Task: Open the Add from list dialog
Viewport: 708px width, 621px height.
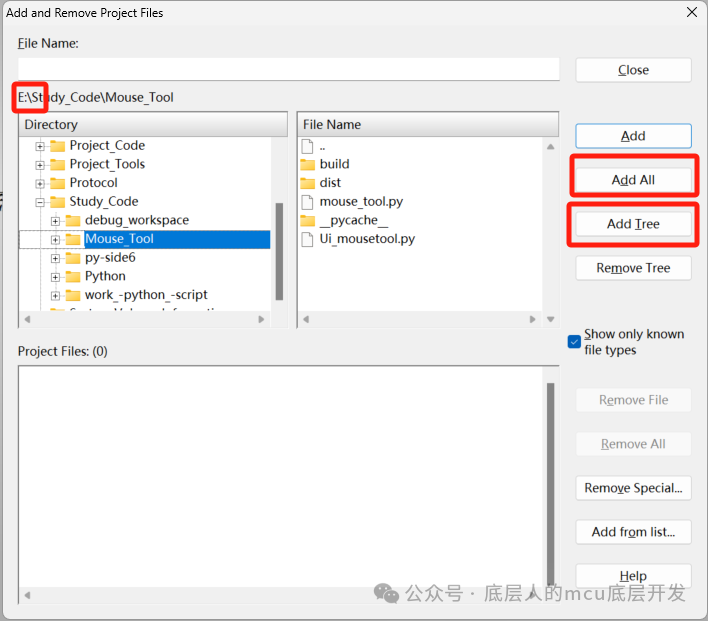Action: tap(633, 532)
